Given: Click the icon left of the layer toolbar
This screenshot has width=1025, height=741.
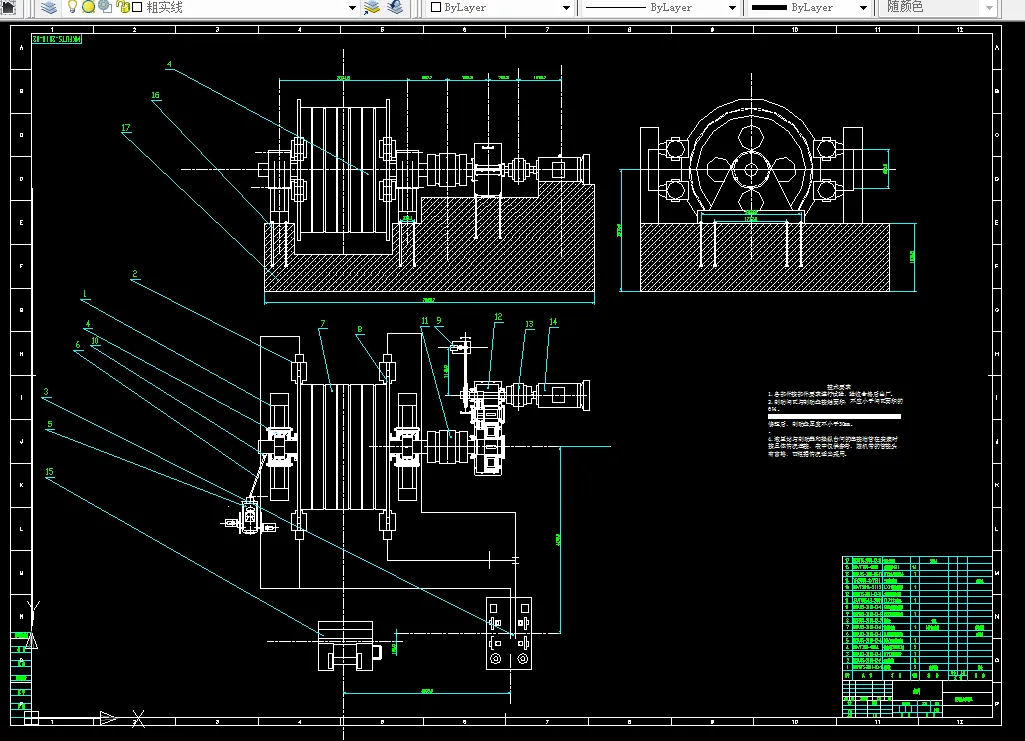Looking at the screenshot, I should [x=8, y=7].
